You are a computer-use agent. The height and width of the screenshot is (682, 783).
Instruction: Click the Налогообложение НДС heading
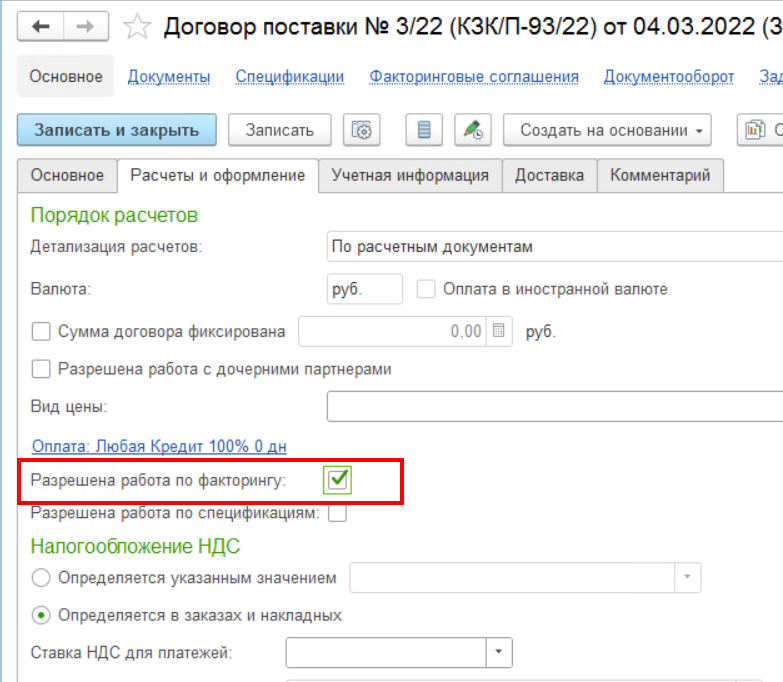point(135,546)
